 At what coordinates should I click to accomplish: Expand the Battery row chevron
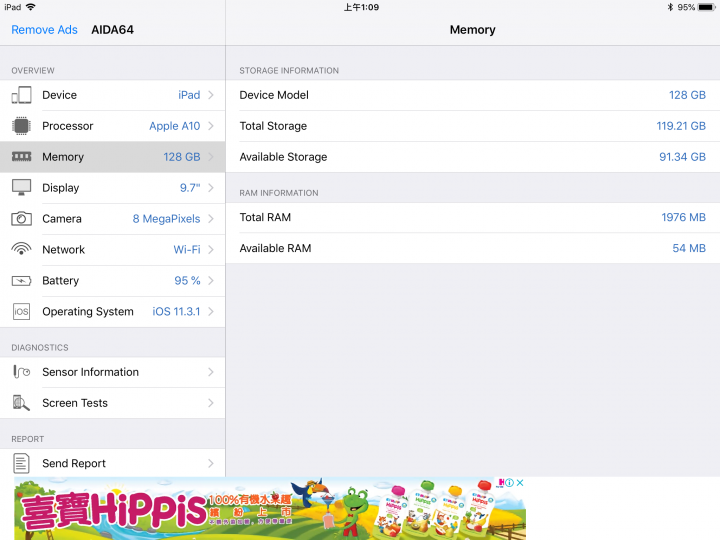tap(211, 281)
